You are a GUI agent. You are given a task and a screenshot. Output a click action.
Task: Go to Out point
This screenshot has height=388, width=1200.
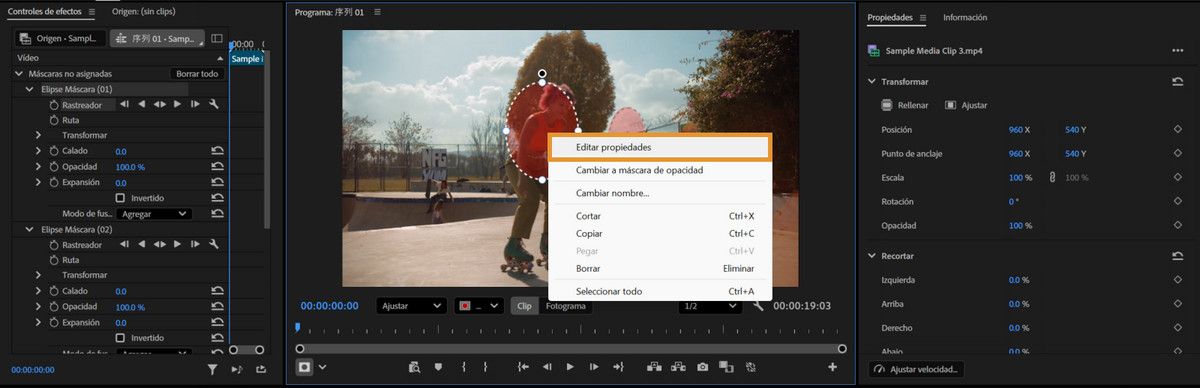(x=618, y=367)
